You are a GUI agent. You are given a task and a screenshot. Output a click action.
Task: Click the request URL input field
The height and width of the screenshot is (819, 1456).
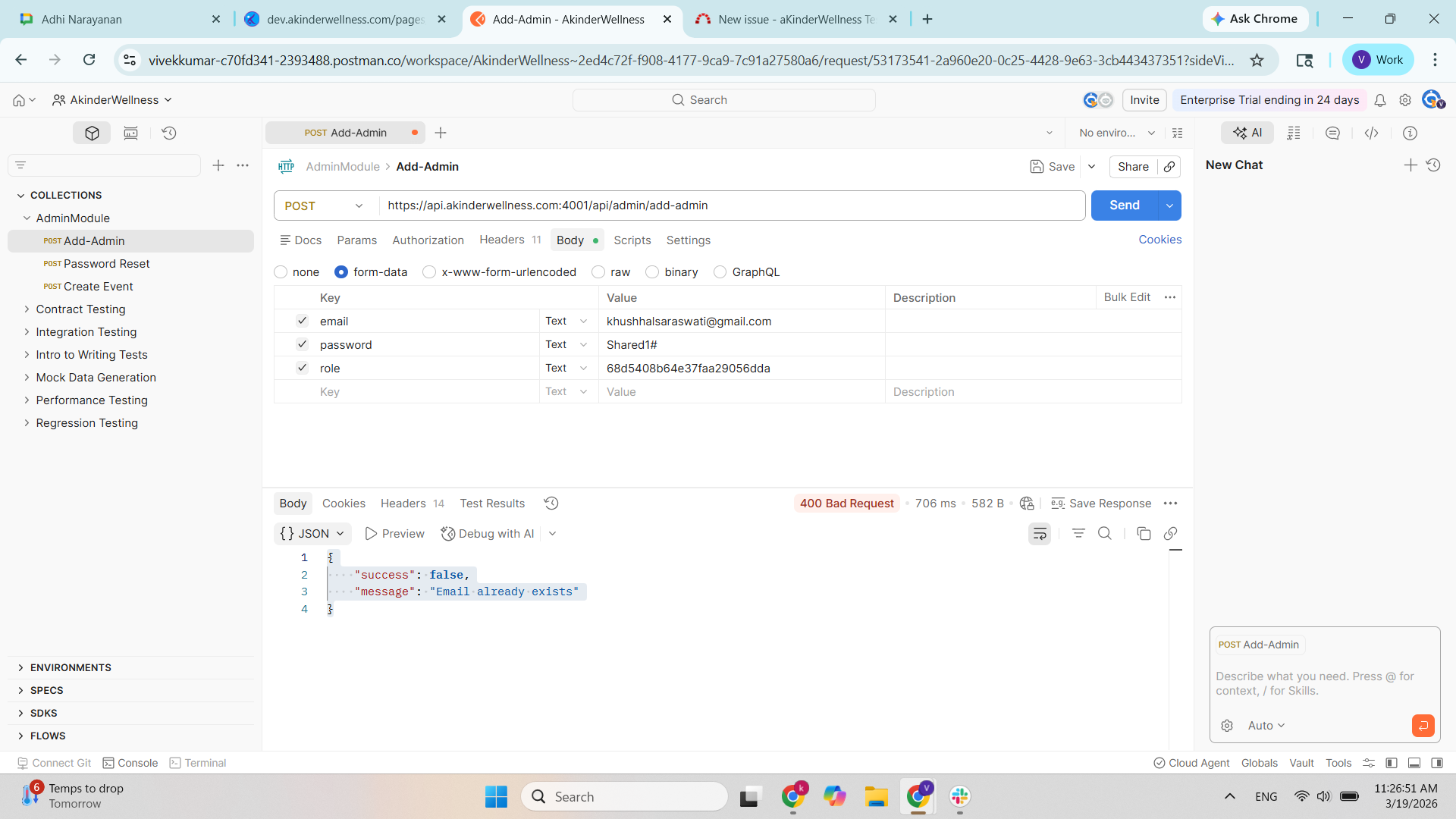(728, 206)
